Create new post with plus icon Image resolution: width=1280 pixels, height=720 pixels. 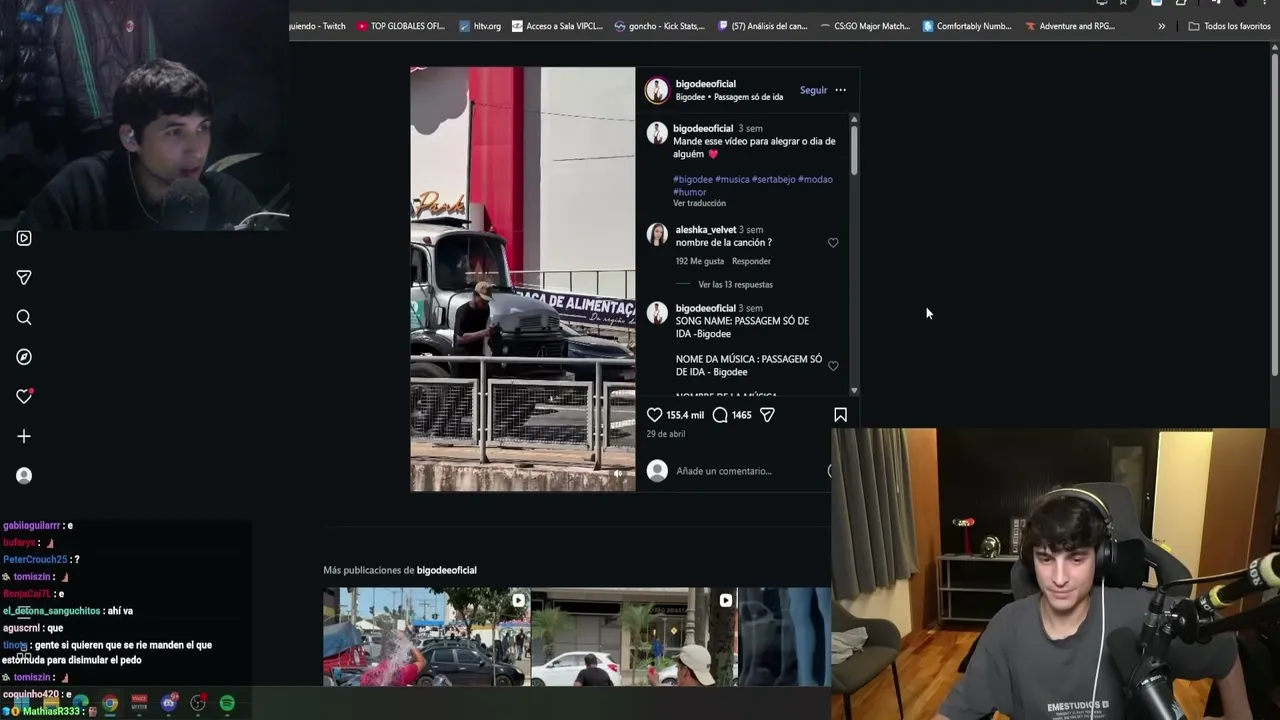(24, 436)
